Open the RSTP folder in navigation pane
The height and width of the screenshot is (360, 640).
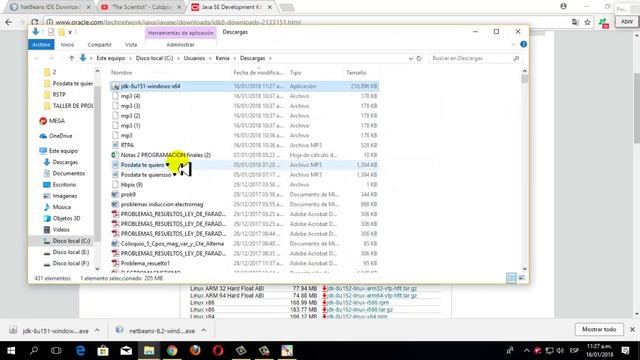(54, 94)
